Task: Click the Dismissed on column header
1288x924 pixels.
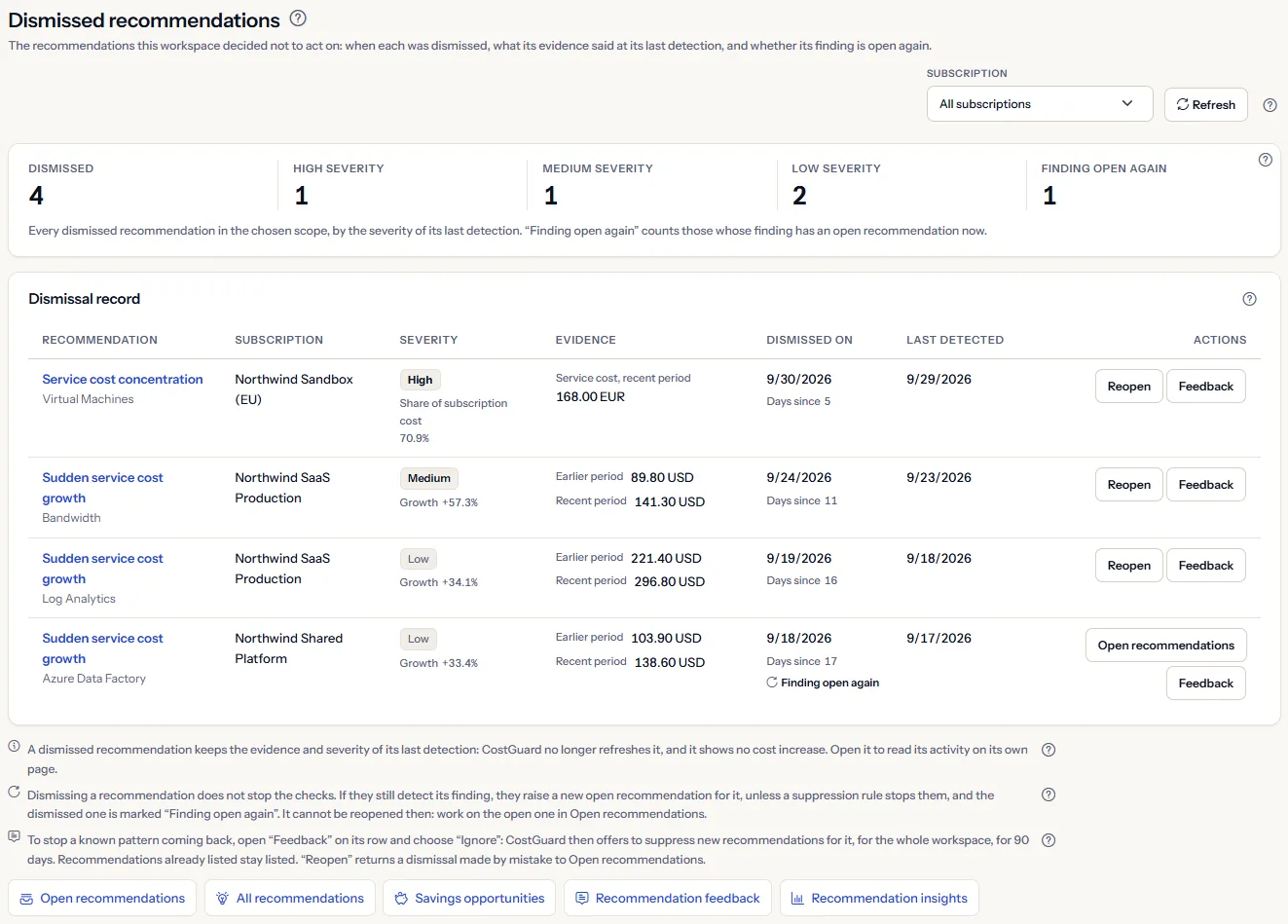Action: tap(809, 340)
